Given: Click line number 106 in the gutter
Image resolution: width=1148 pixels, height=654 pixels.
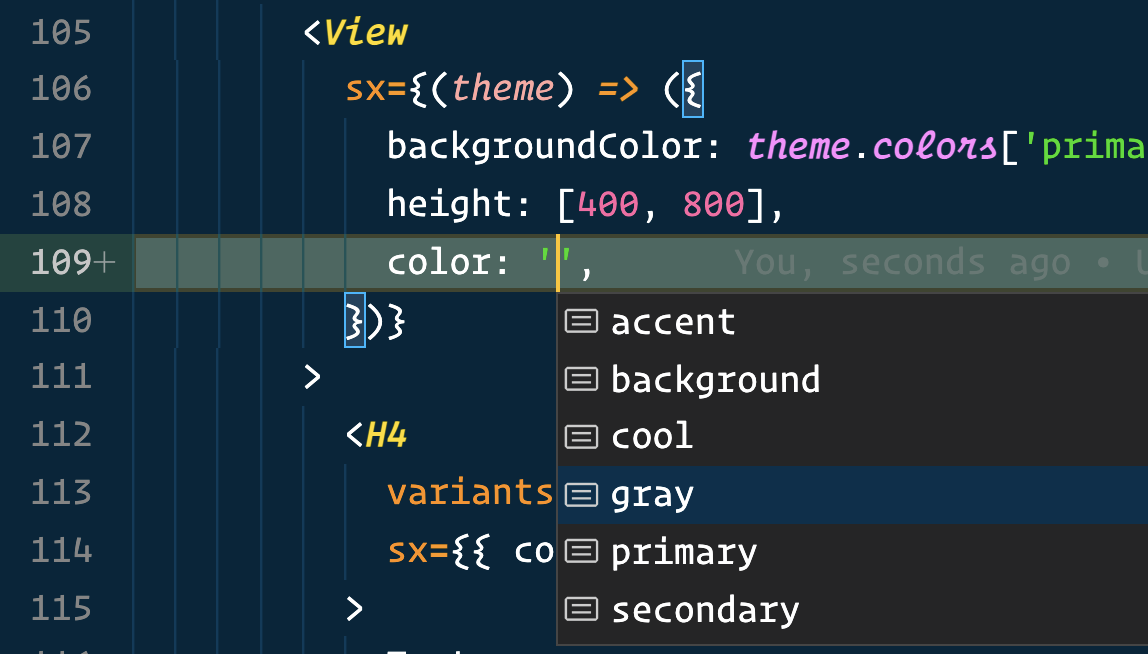Looking at the screenshot, I should (x=62, y=89).
